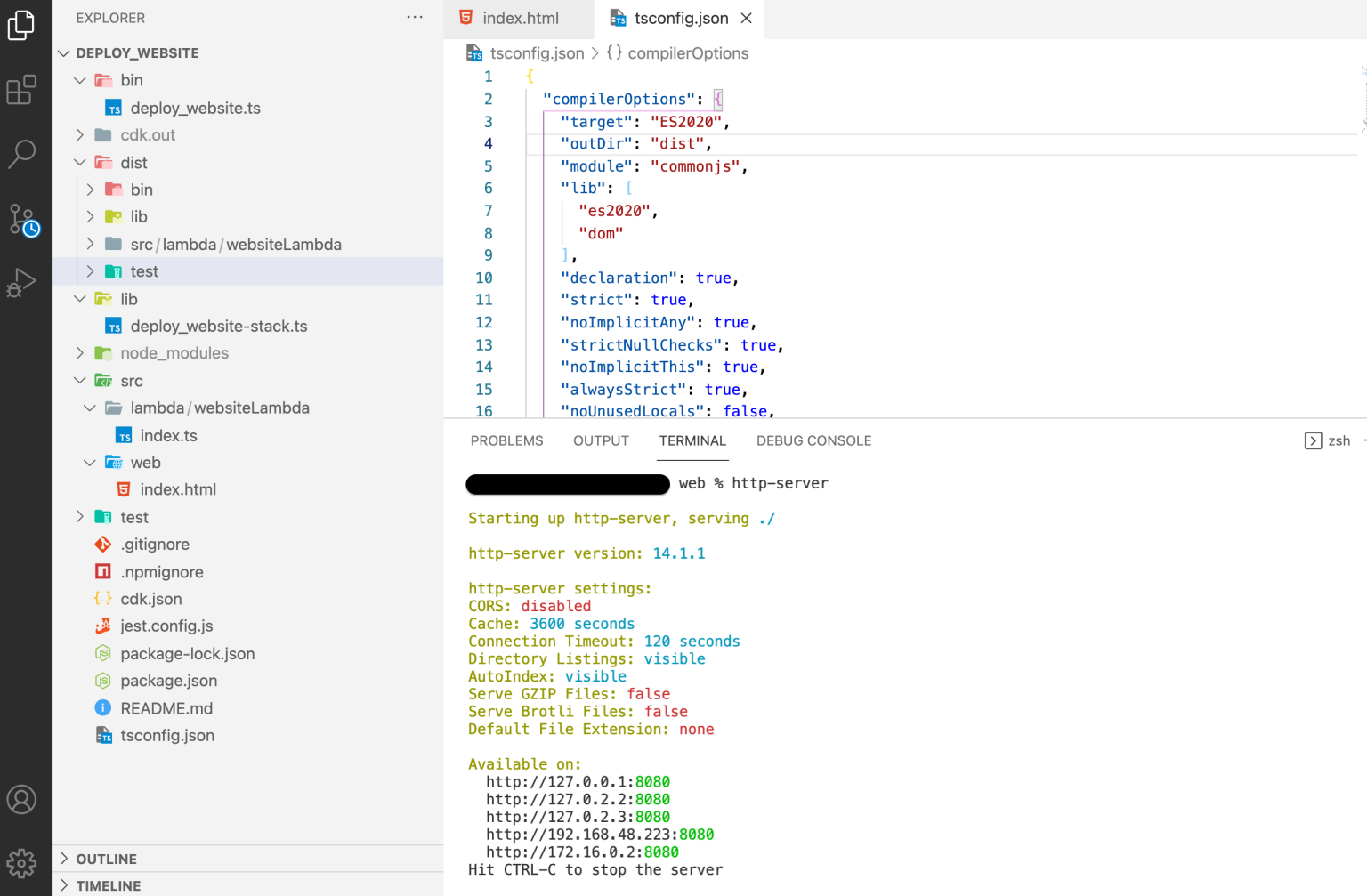
Task: Open the DEBUG CONSOLE panel tab
Action: tap(813, 440)
